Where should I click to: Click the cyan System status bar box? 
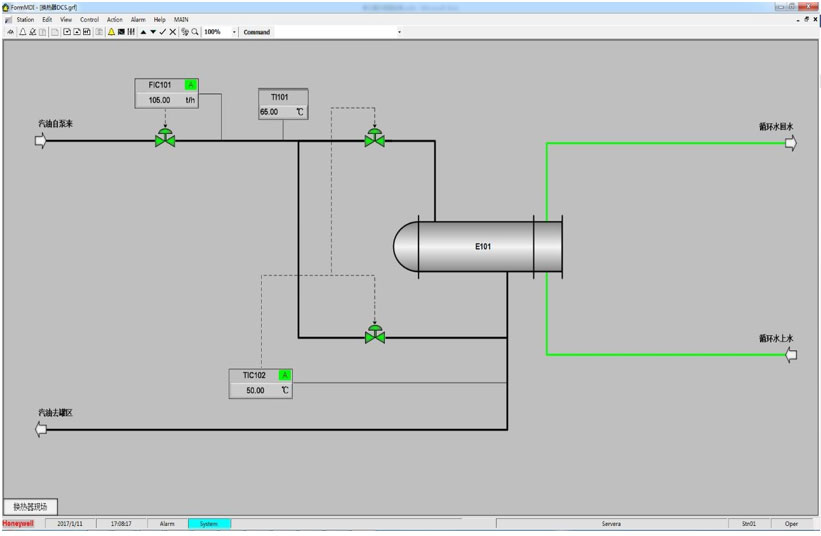[x=209, y=523]
